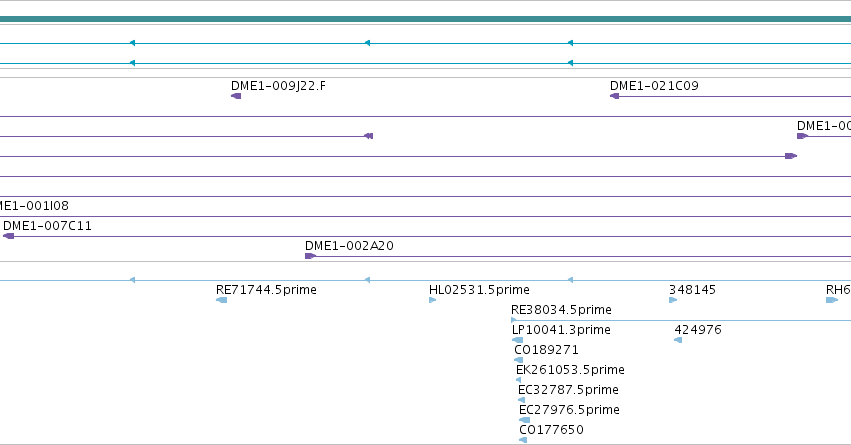
Task: Click the HL02531.5prime blue arrow glyph
Action: tap(433, 300)
